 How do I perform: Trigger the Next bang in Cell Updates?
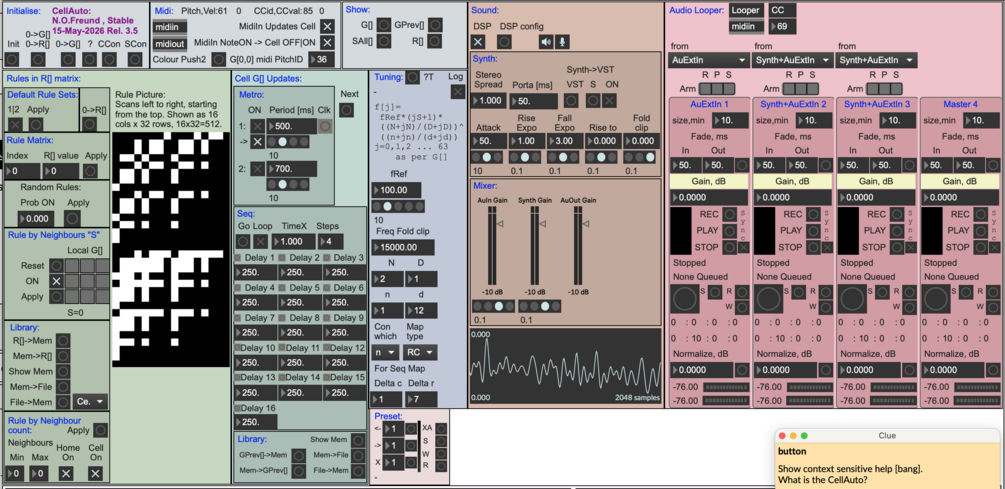tap(347, 110)
